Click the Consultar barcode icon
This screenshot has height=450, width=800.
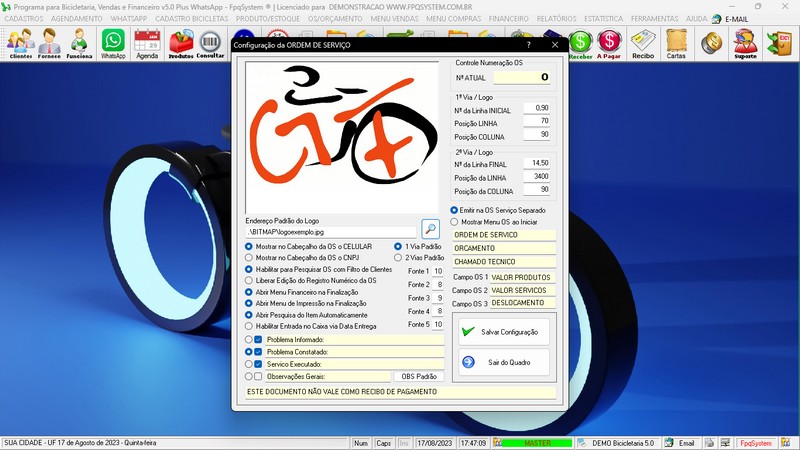click(210, 43)
